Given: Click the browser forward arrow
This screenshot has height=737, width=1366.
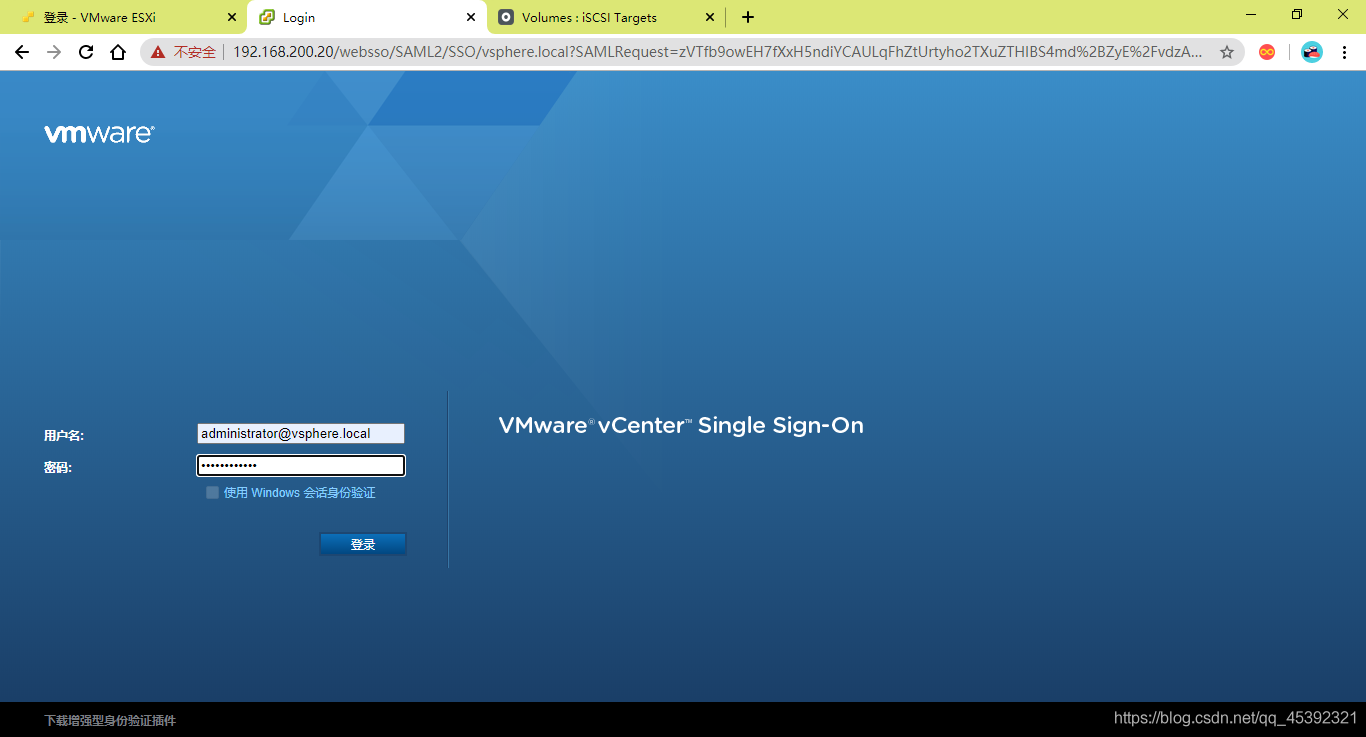Looking at the screenshot, I should coord(54,52).
